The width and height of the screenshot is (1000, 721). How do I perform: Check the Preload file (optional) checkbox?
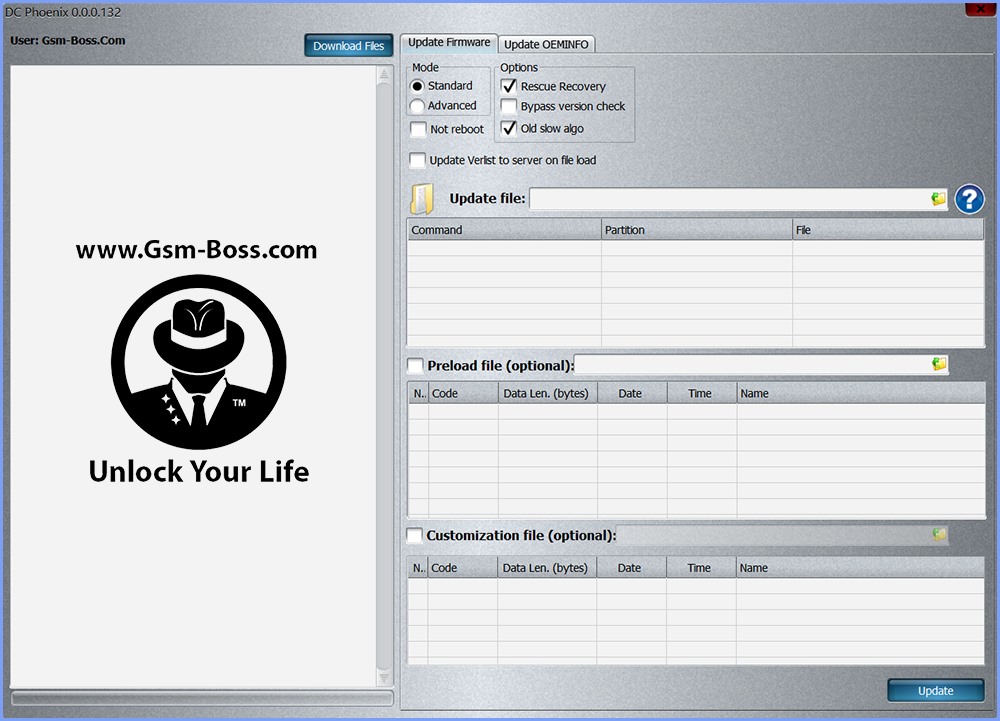[x=415, y=366]
